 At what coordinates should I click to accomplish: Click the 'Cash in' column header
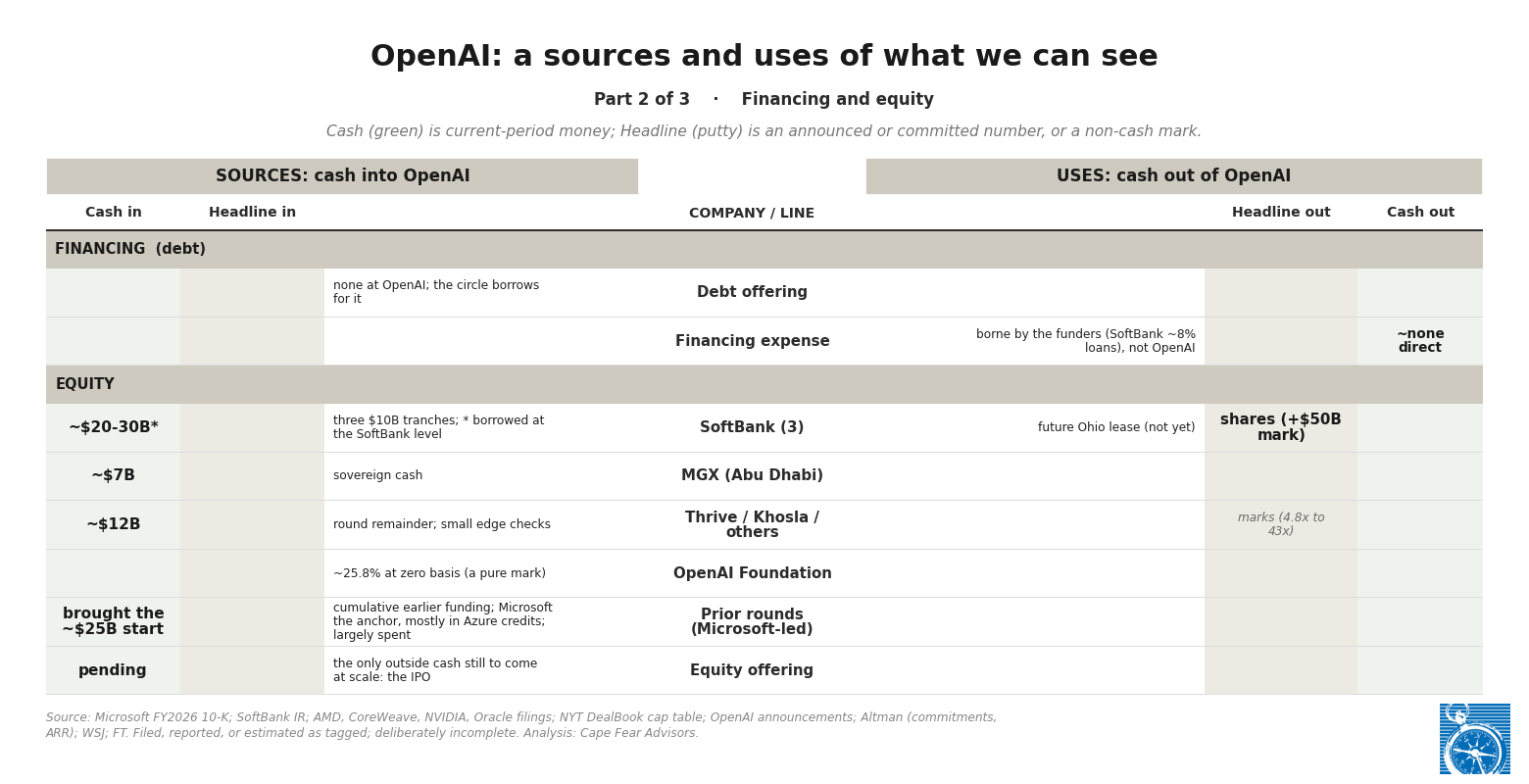coord(114,213)
